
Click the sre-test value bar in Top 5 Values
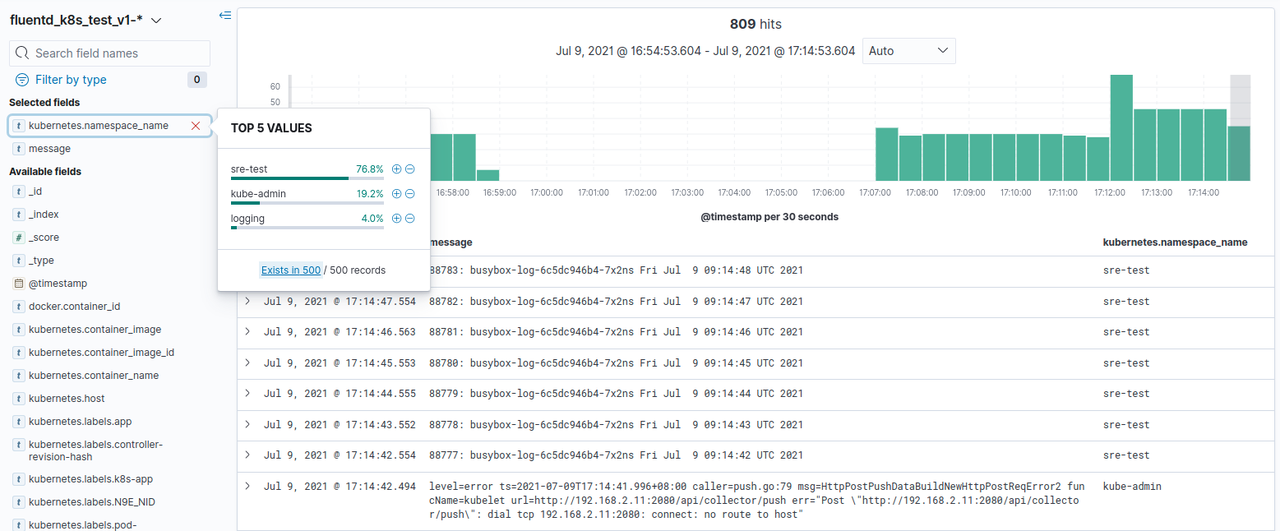coord(307,179)
